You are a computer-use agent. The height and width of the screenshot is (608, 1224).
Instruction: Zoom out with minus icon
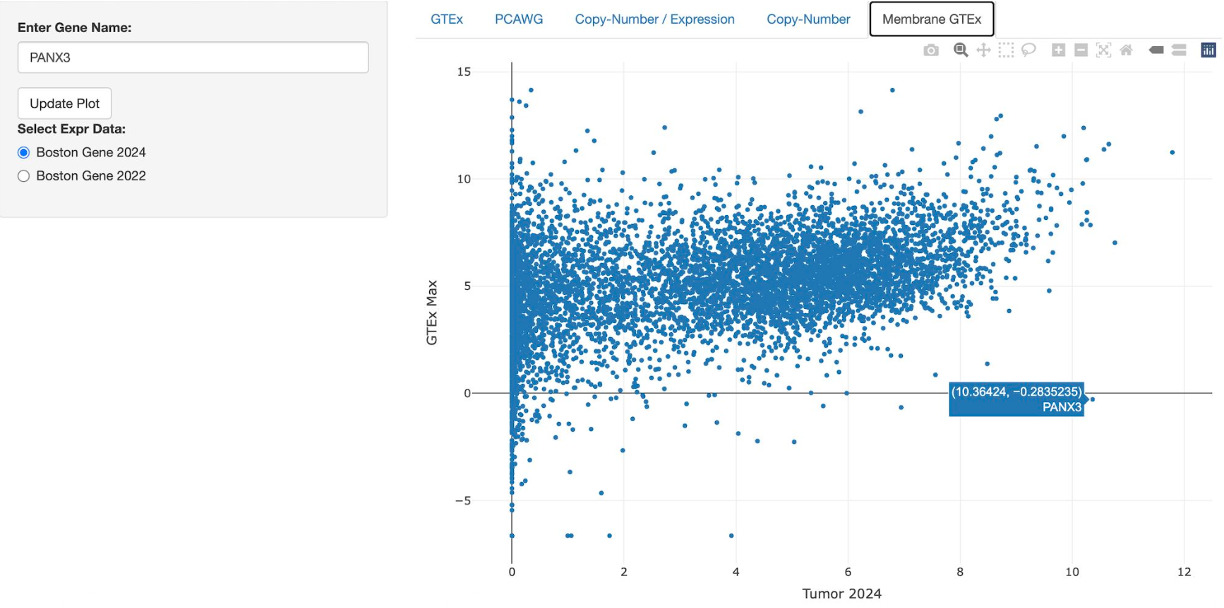(x=1081, y=50)
